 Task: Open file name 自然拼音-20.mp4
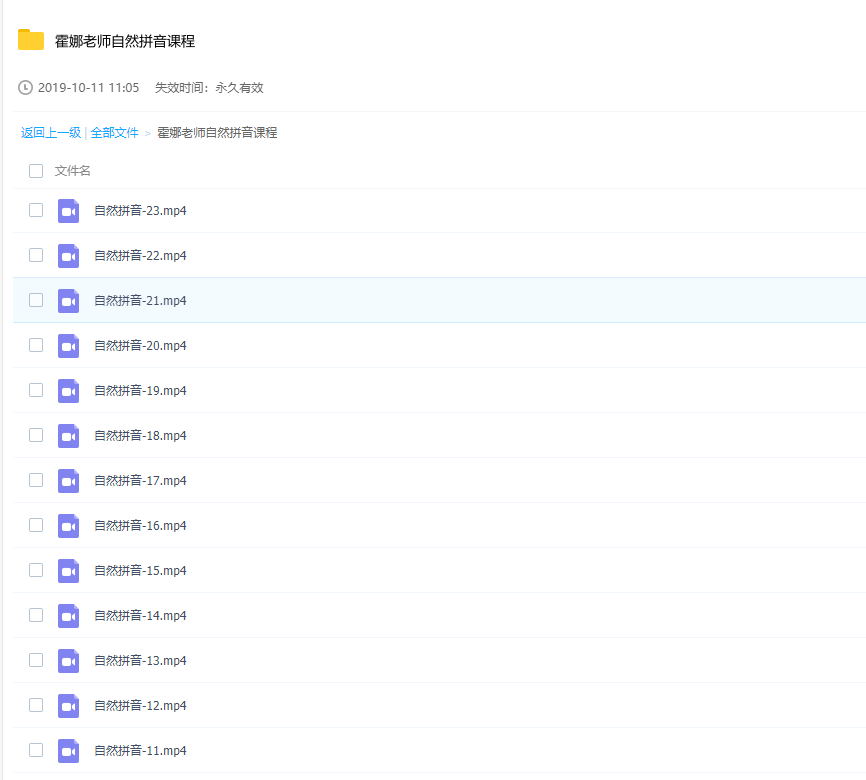(140, 346)
